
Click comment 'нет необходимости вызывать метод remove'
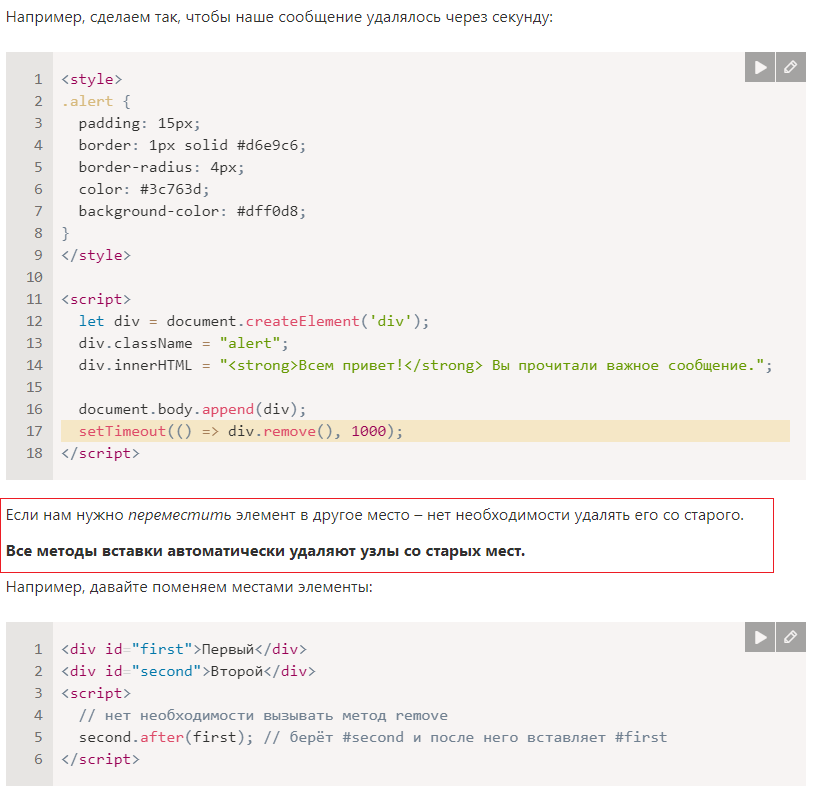(x=263, y=715)
